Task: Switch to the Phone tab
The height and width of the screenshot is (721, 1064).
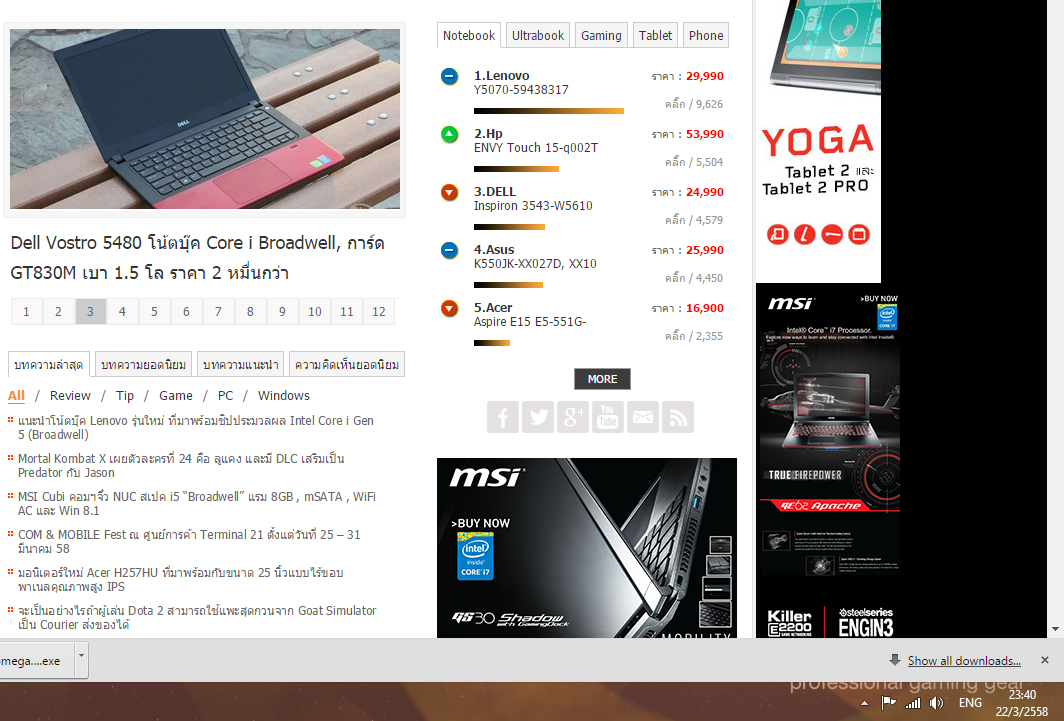Action: pos(706,35)
